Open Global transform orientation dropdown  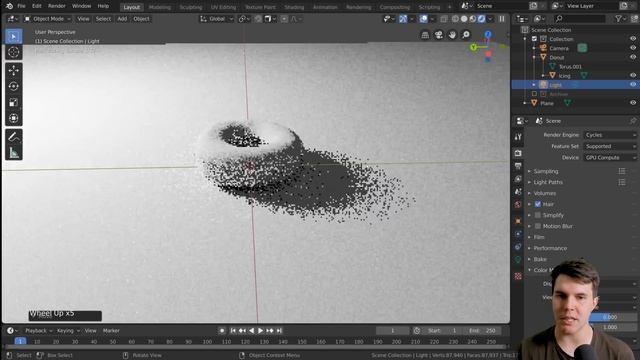[x=217, y=19]
